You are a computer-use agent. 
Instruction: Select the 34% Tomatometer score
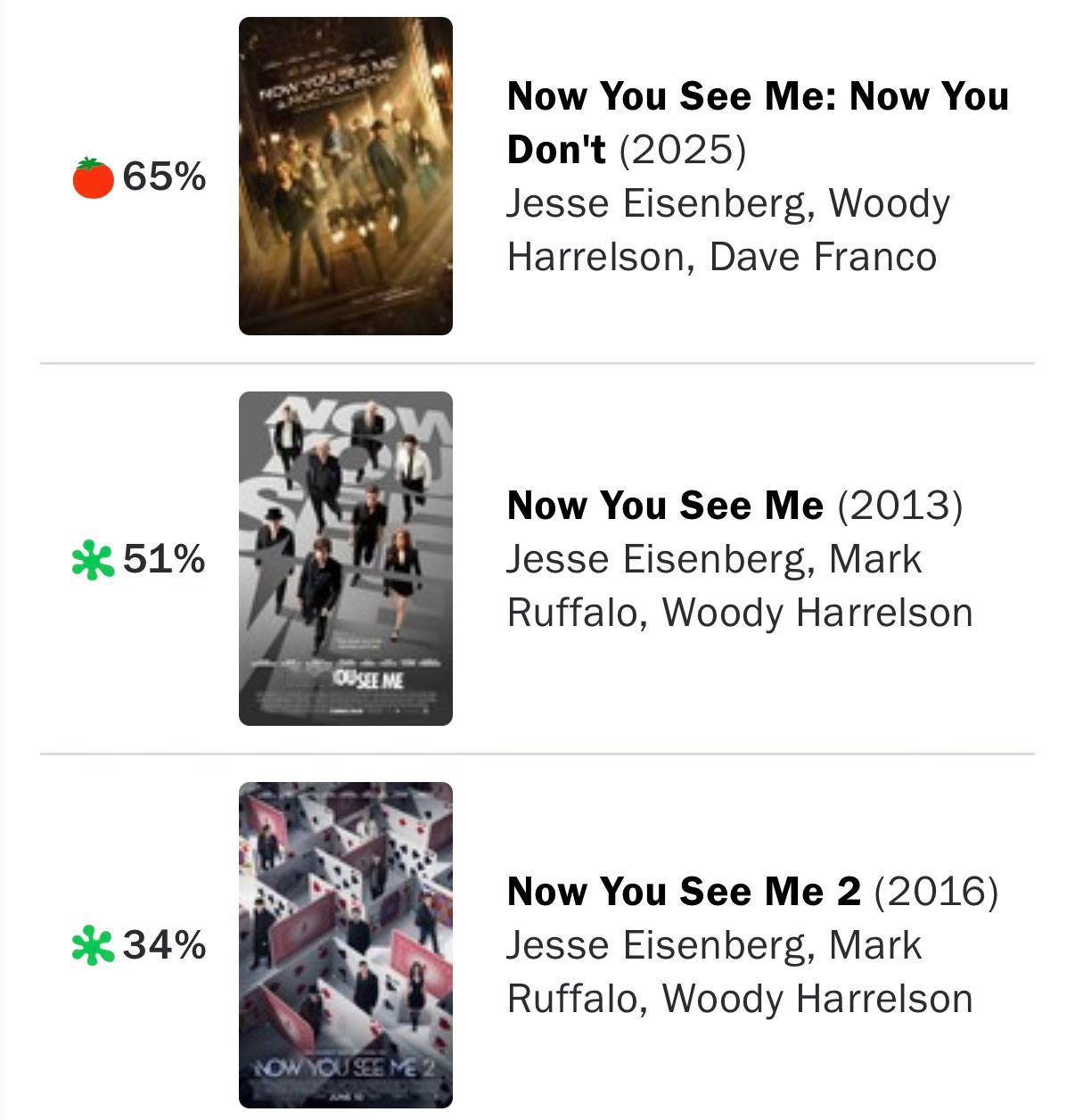164,945
